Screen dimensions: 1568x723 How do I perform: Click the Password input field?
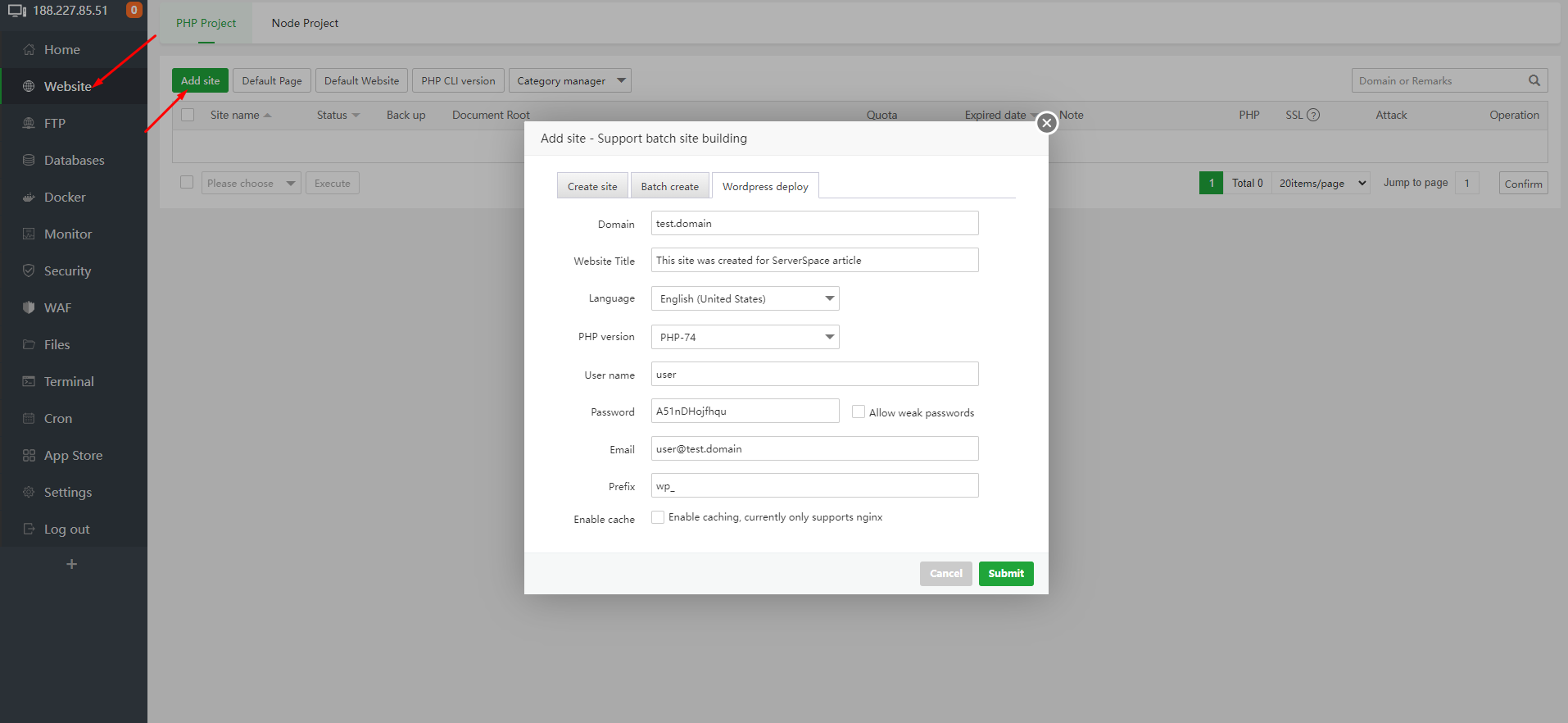click(745, 411)
